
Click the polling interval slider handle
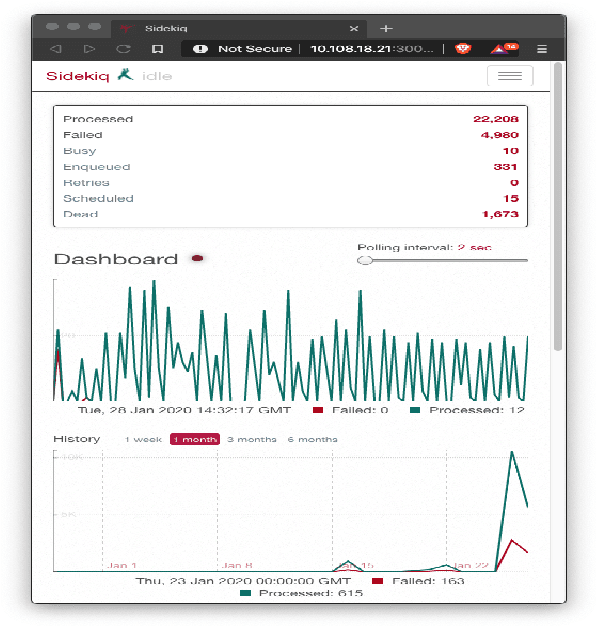click(x=364, y=260)
